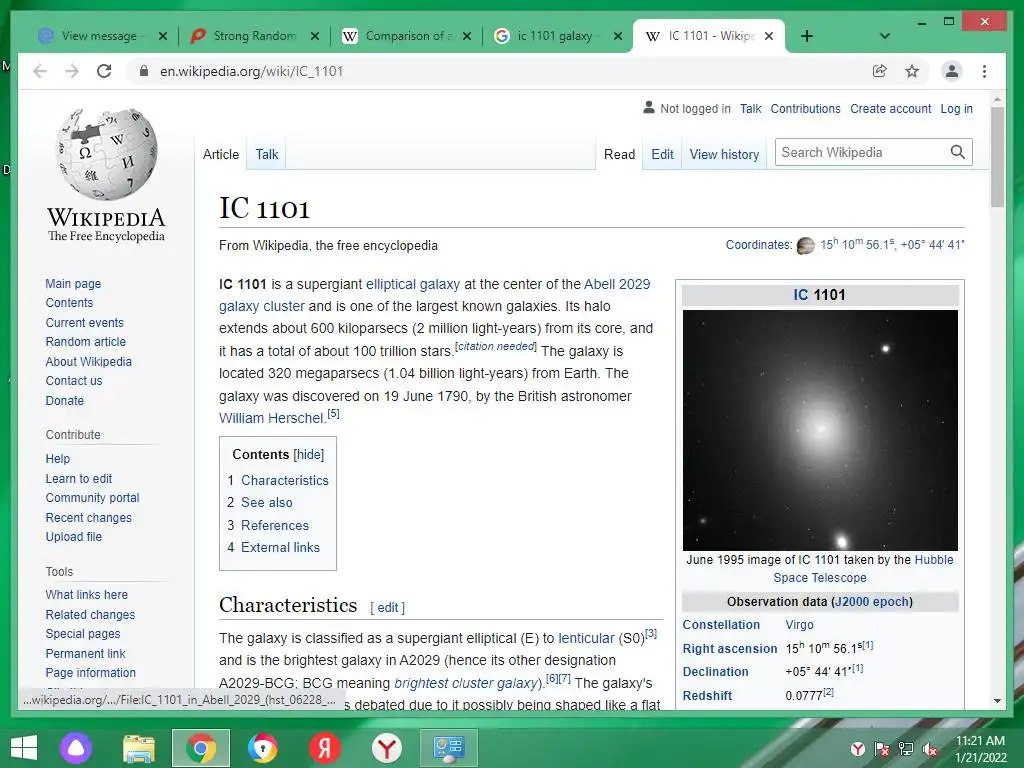
Task: Open the tab search dropdown arrow
Action: tap(885, 36)
